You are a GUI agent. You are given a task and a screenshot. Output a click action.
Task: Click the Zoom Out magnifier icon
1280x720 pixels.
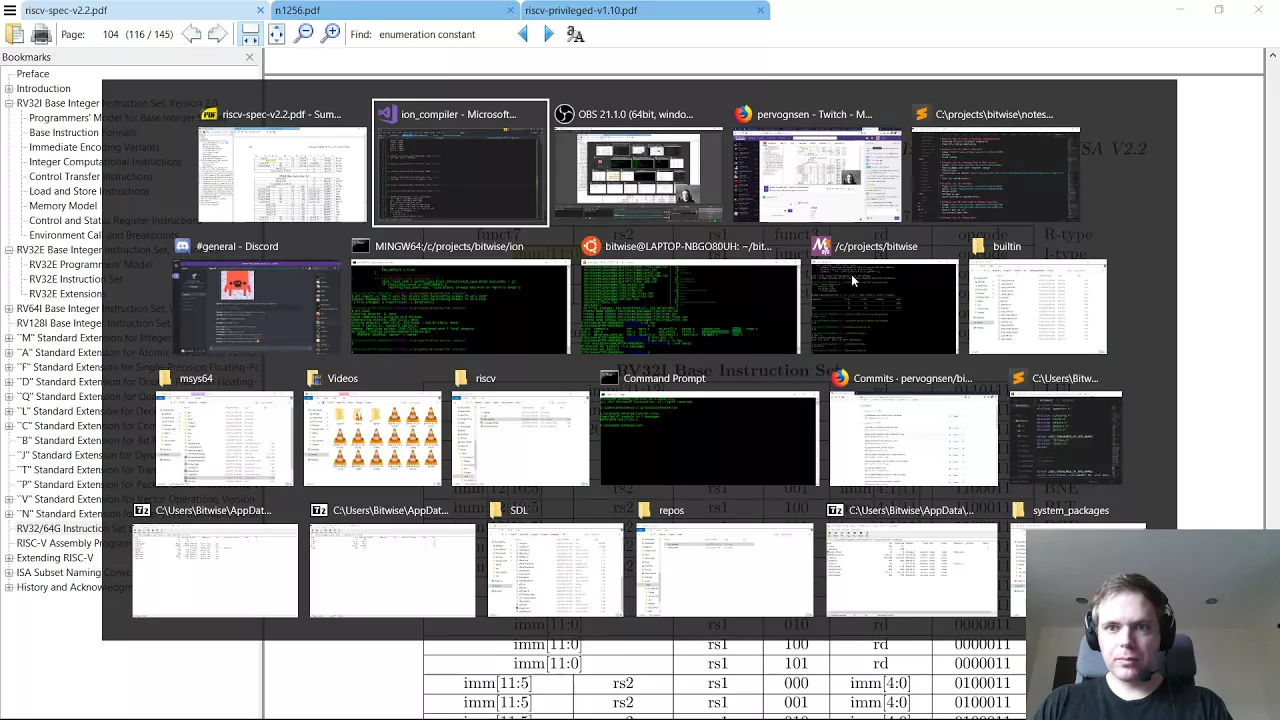(x=304, y=34)
